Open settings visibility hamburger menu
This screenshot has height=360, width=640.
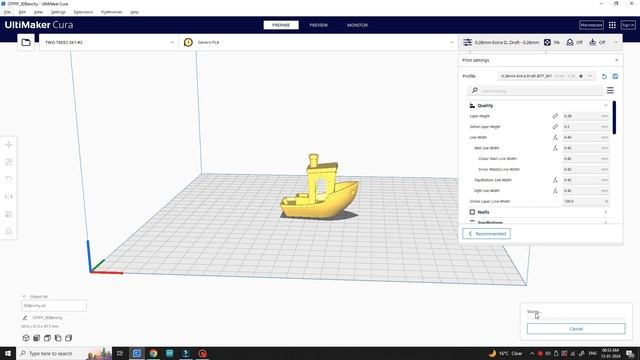click(610, 90)
